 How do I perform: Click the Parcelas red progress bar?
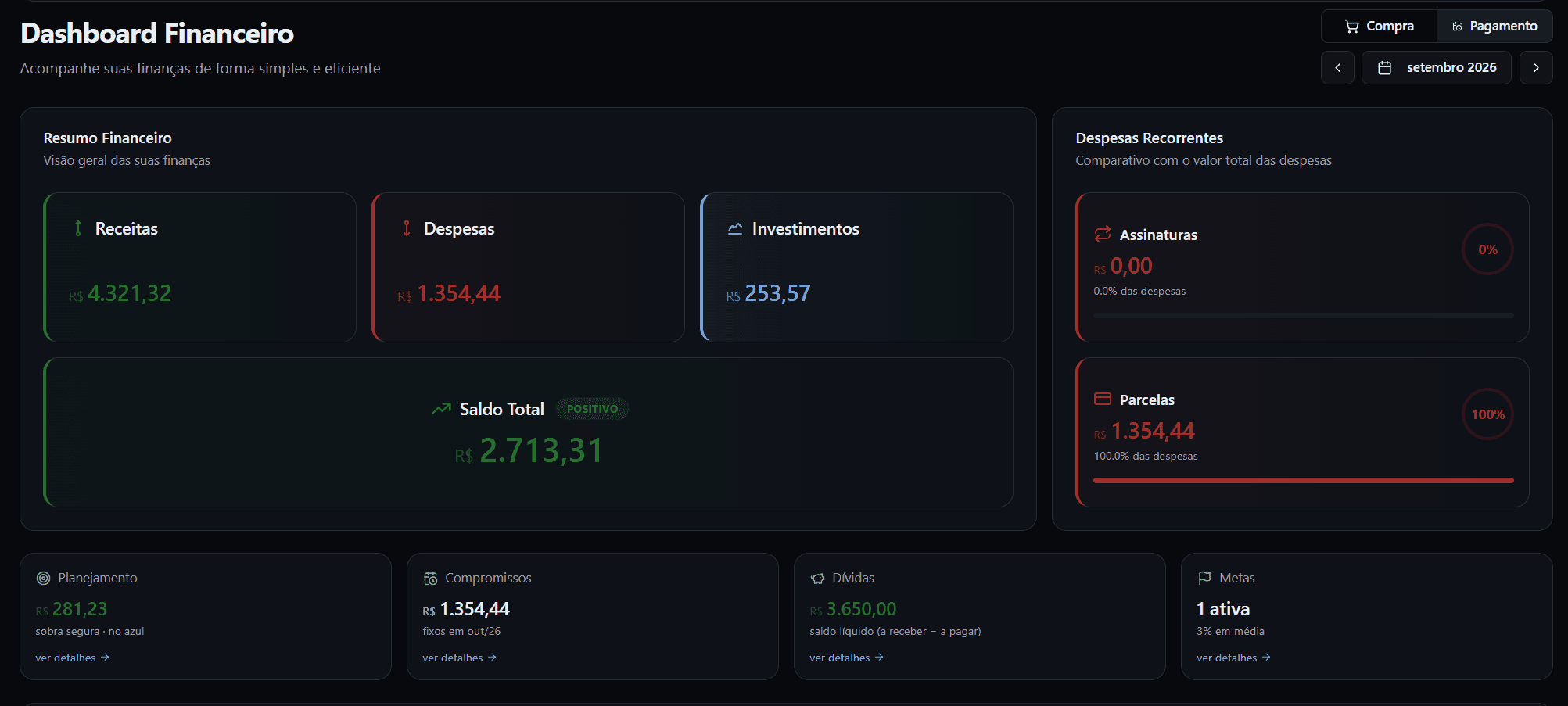coord(1304,480)
